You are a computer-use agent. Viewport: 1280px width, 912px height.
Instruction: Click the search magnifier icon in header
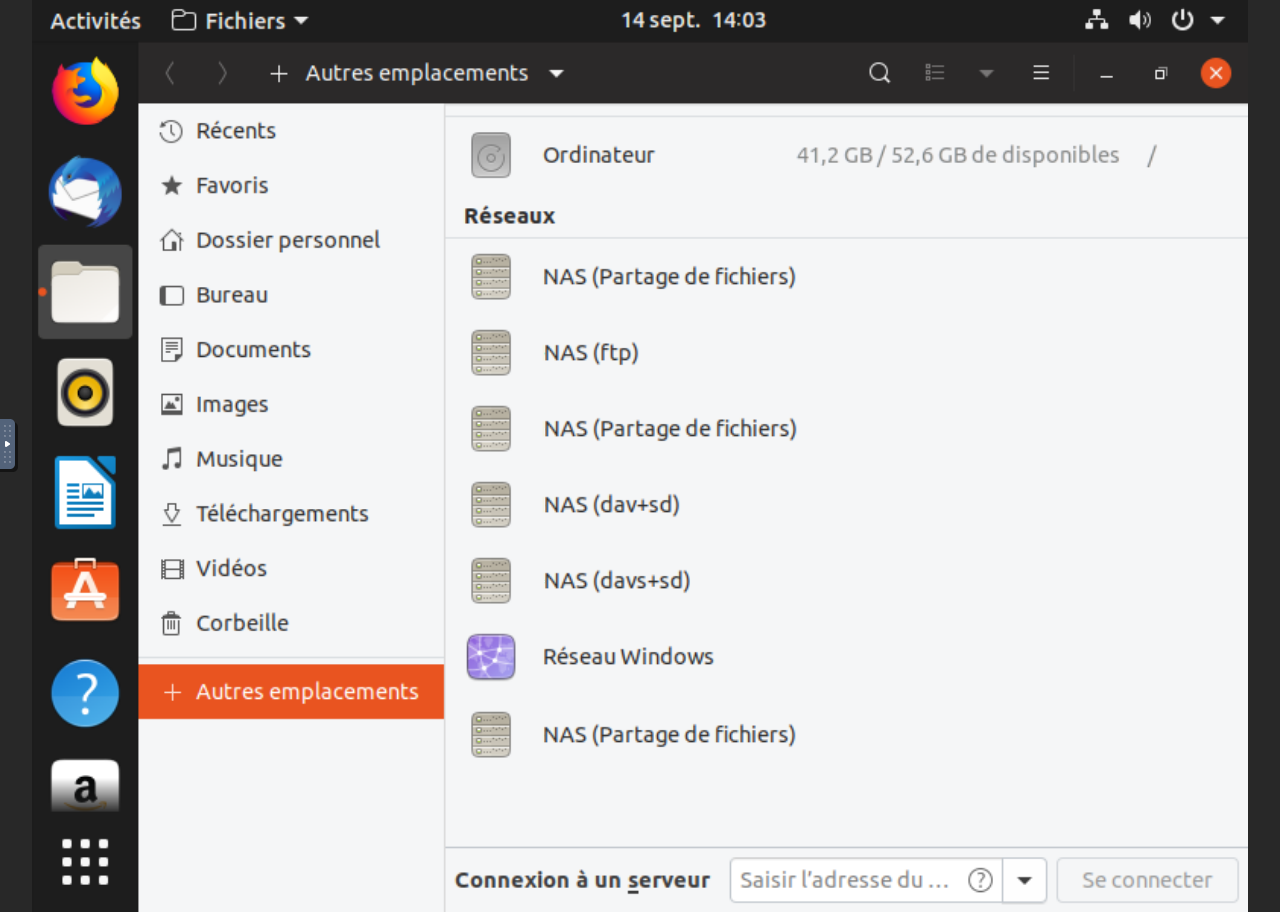pos(879,73)
